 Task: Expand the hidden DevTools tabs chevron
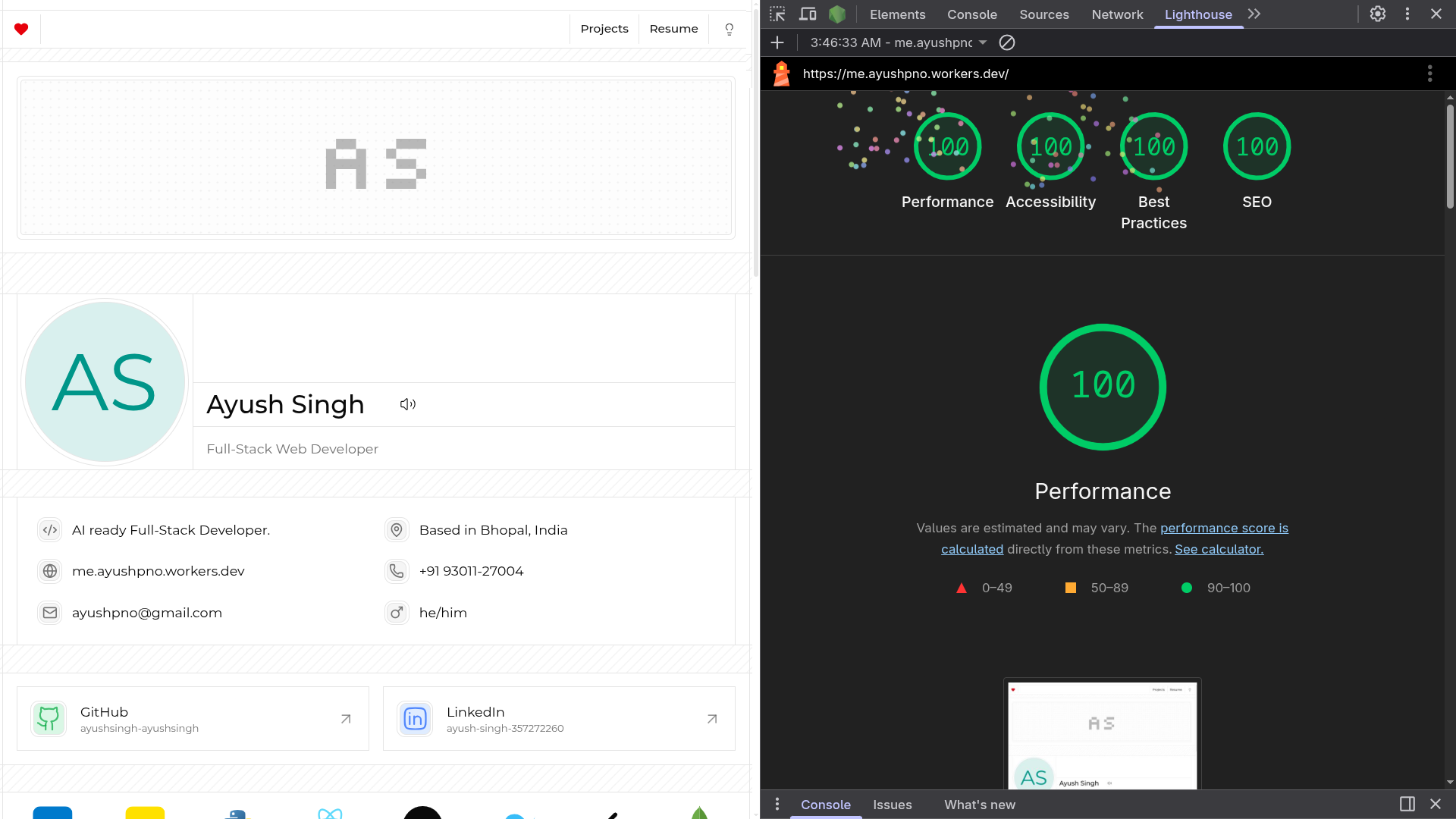tap(1254, 14)
